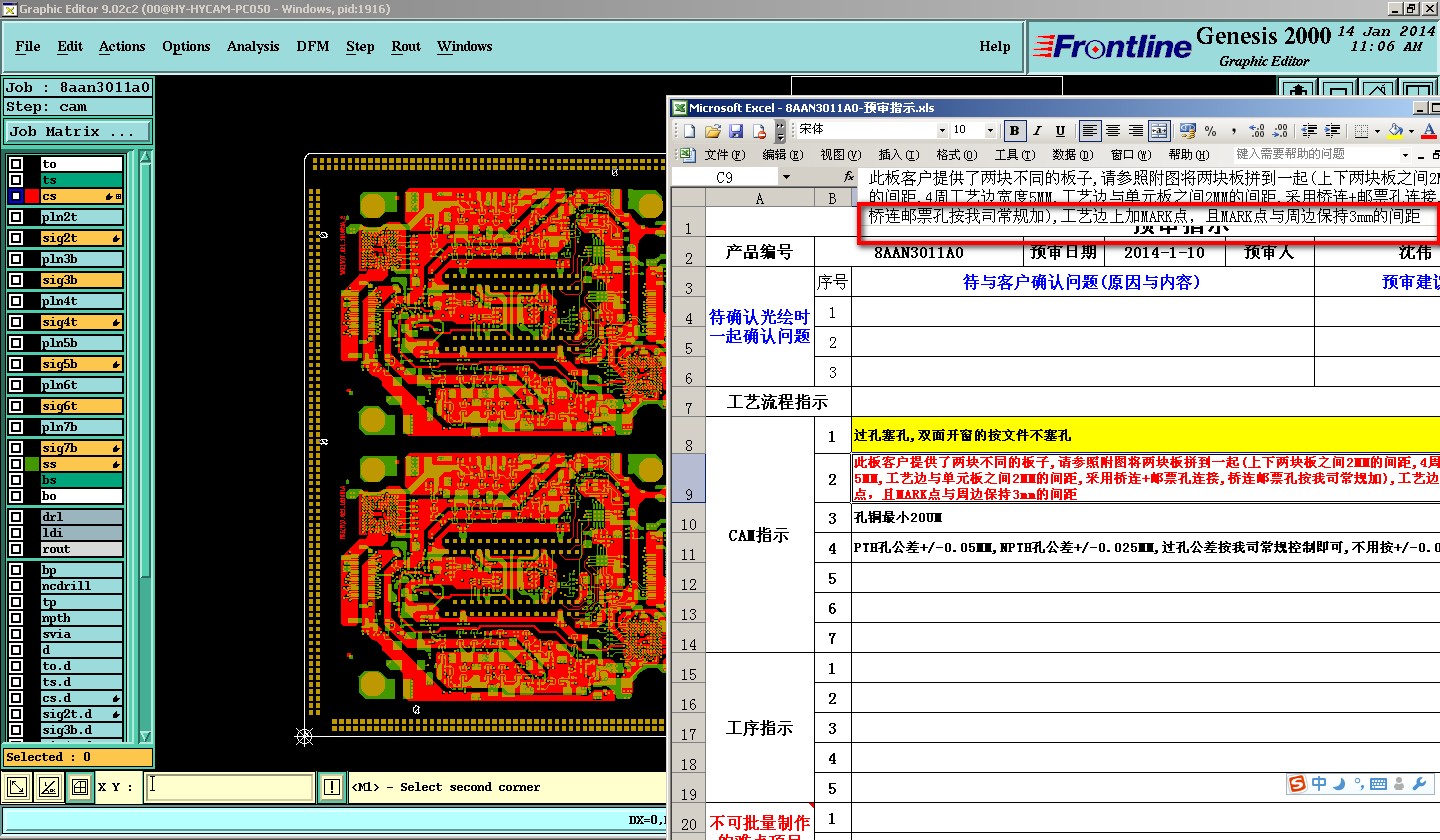The image size is (1440, 840).
Task: Click the exclamation mark icon in Genesis
Action: pos(332,787)
